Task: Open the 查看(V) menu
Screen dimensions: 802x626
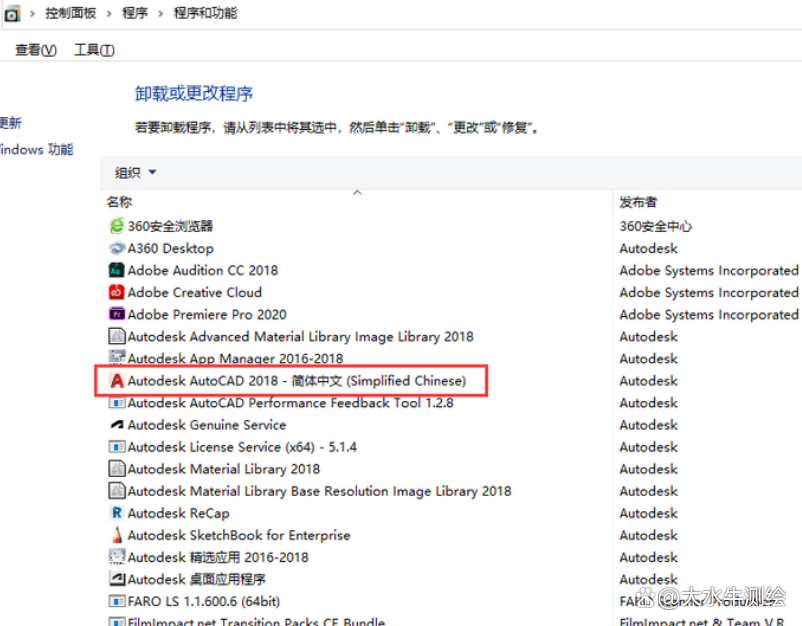Action: [36, 50]
